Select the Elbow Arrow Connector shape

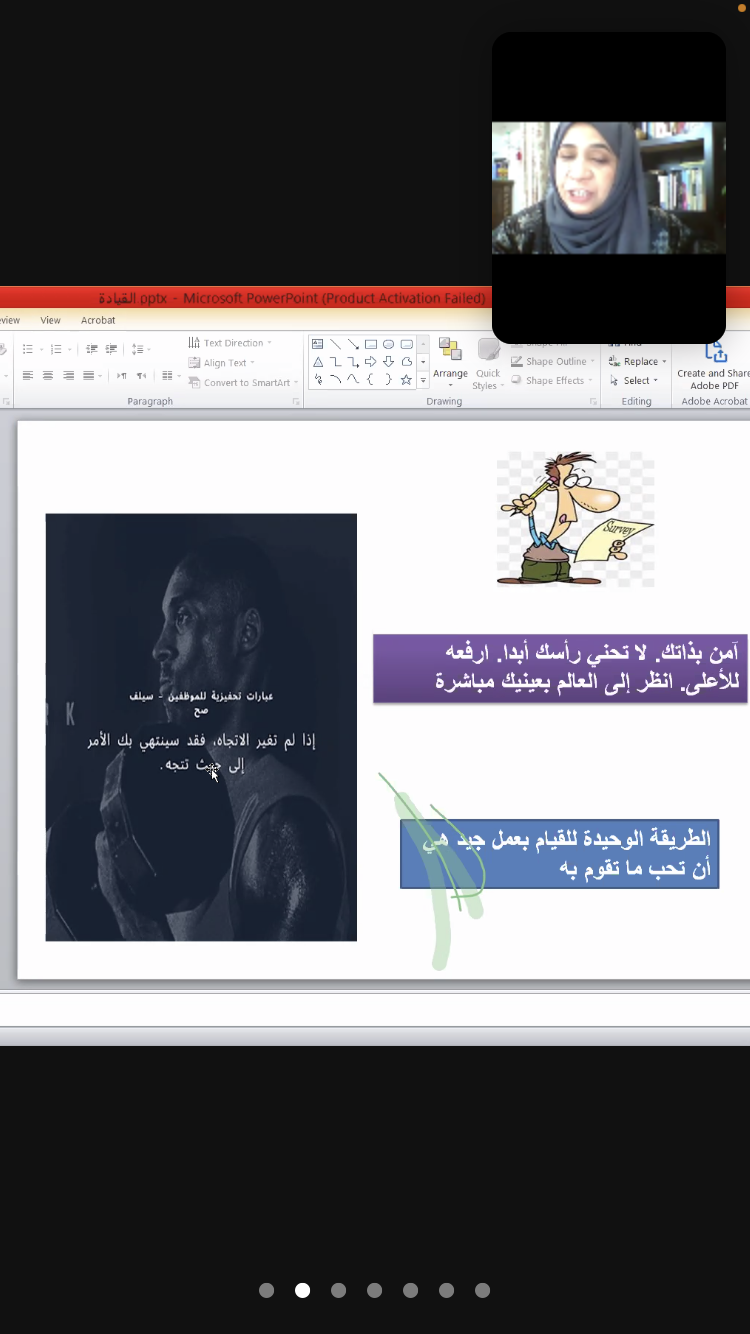[353, 362]
